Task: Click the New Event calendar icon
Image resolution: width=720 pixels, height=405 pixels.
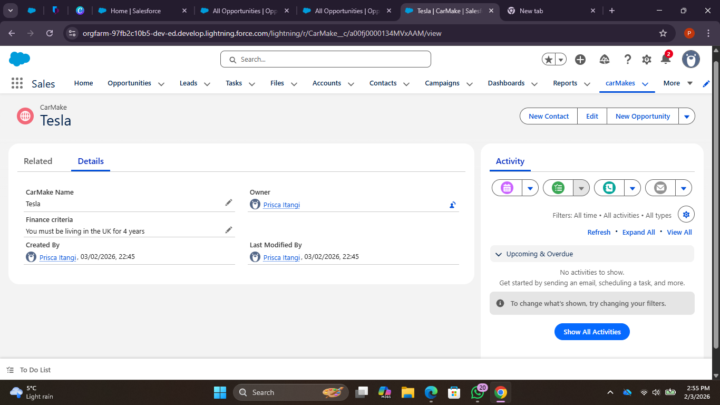Action: (506, 188)
